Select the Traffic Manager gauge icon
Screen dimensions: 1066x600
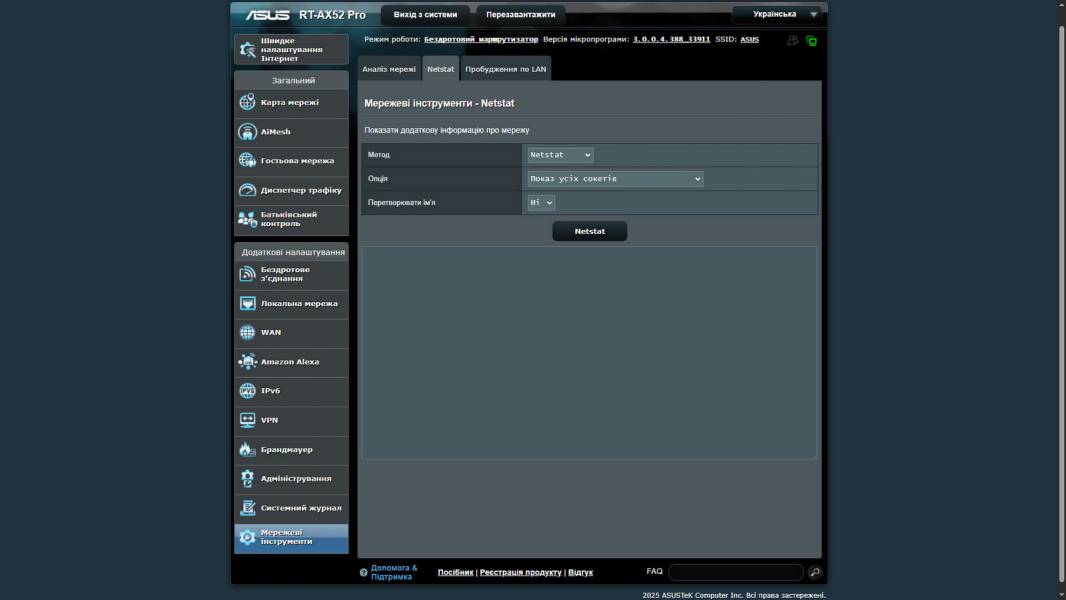[247, 190]
